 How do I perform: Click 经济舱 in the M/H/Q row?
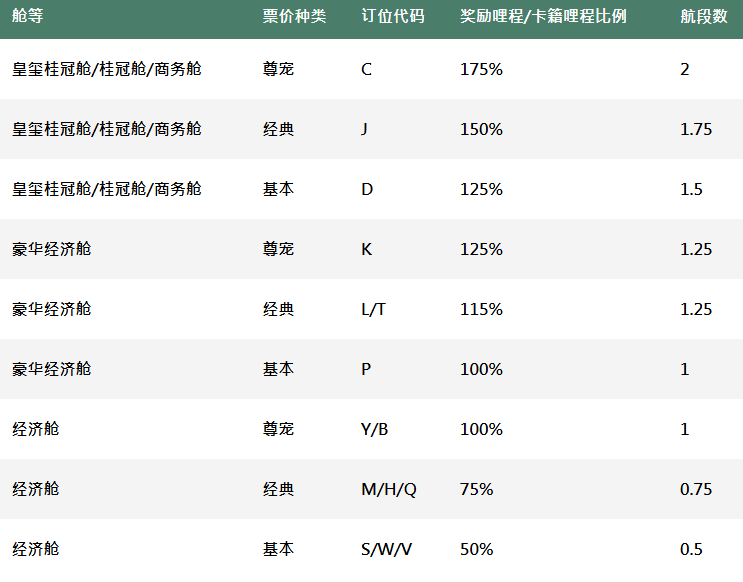[x=36, y=489]
